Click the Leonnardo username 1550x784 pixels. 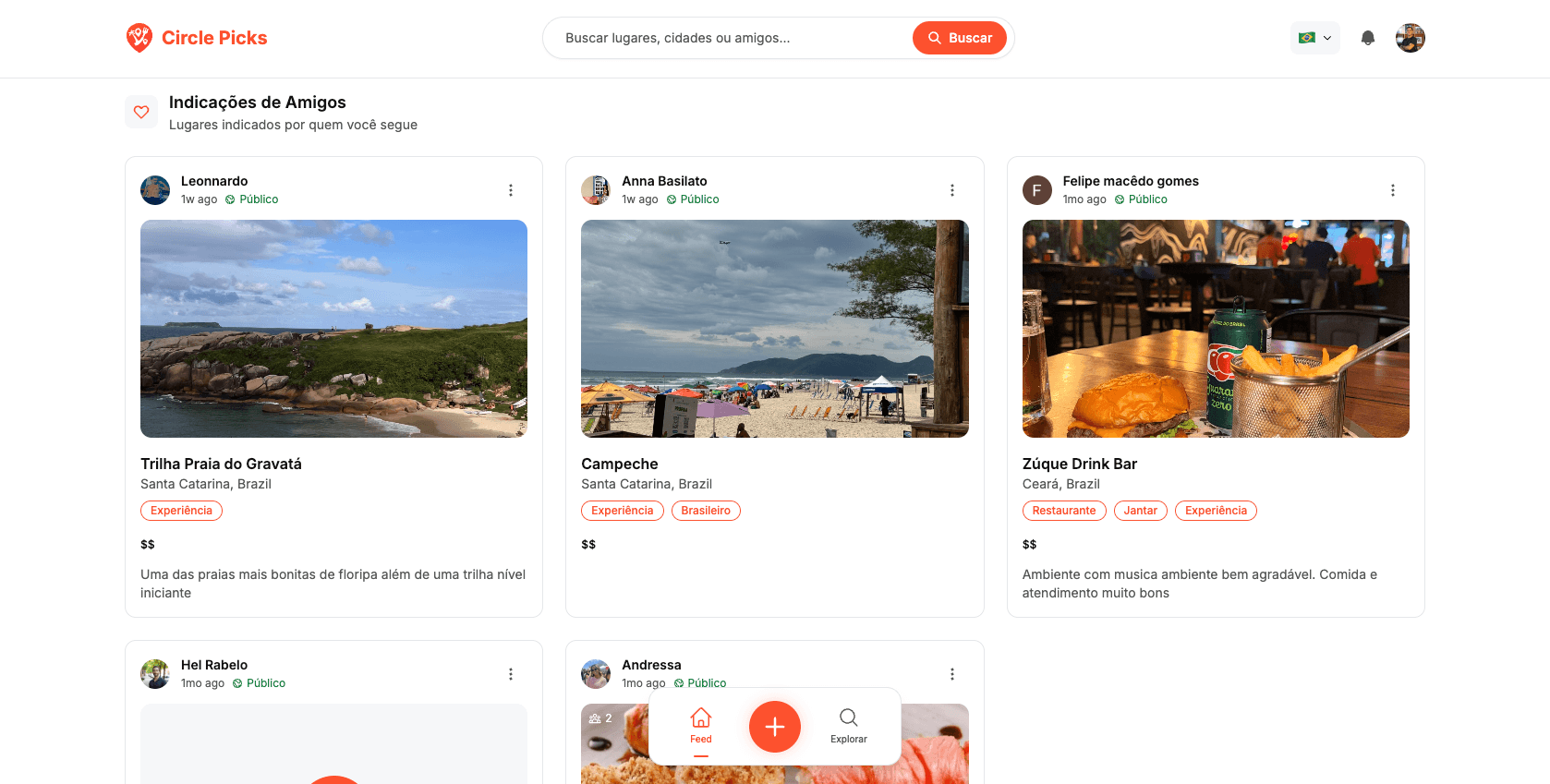[x=214, y=181]
